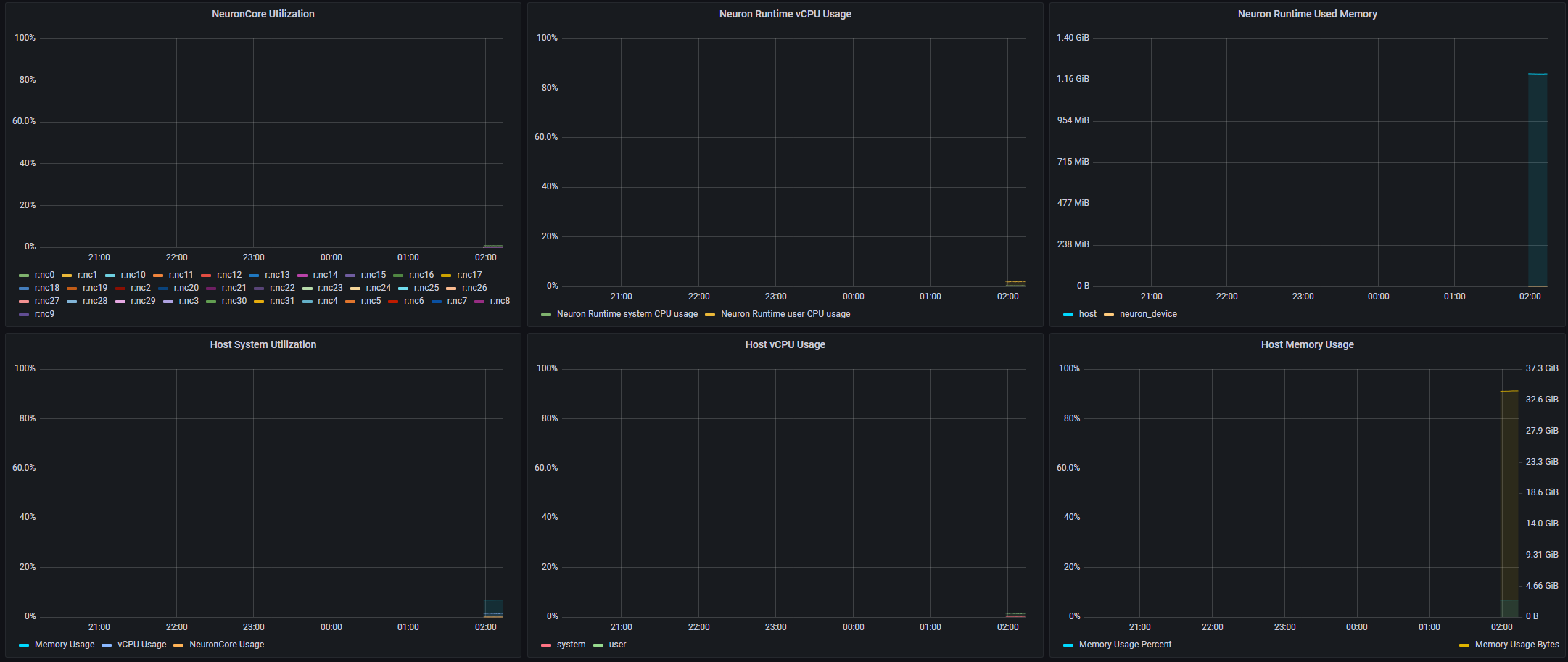Toggle the neuron_device memory series
This screenshot has width=1568, height=662.
1148,314
